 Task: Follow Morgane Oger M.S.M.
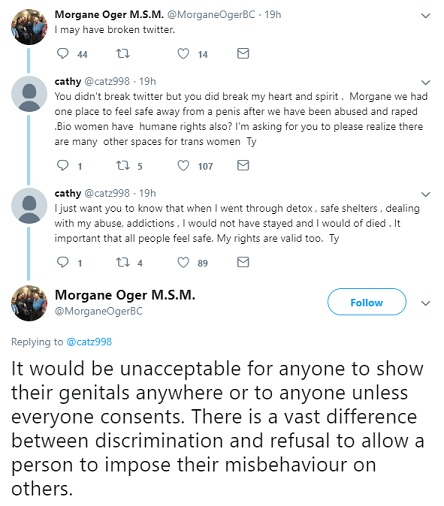pyautogui.click(x=367, y=302)
